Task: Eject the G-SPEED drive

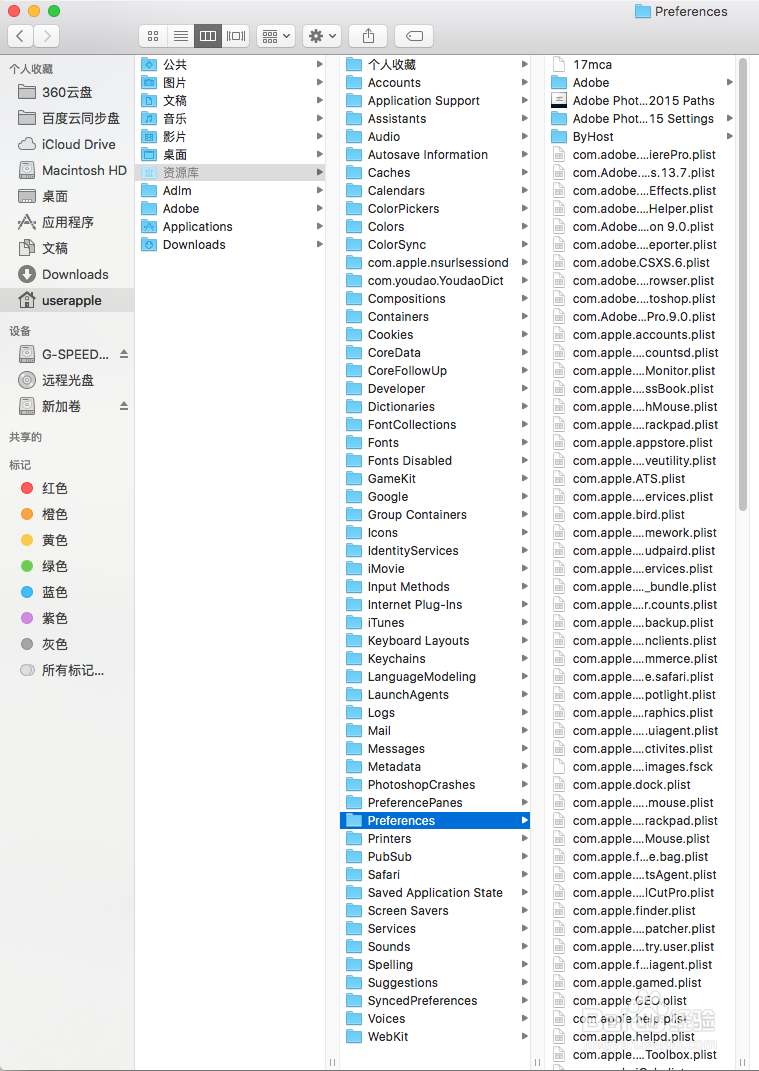Action: (124, 354)
